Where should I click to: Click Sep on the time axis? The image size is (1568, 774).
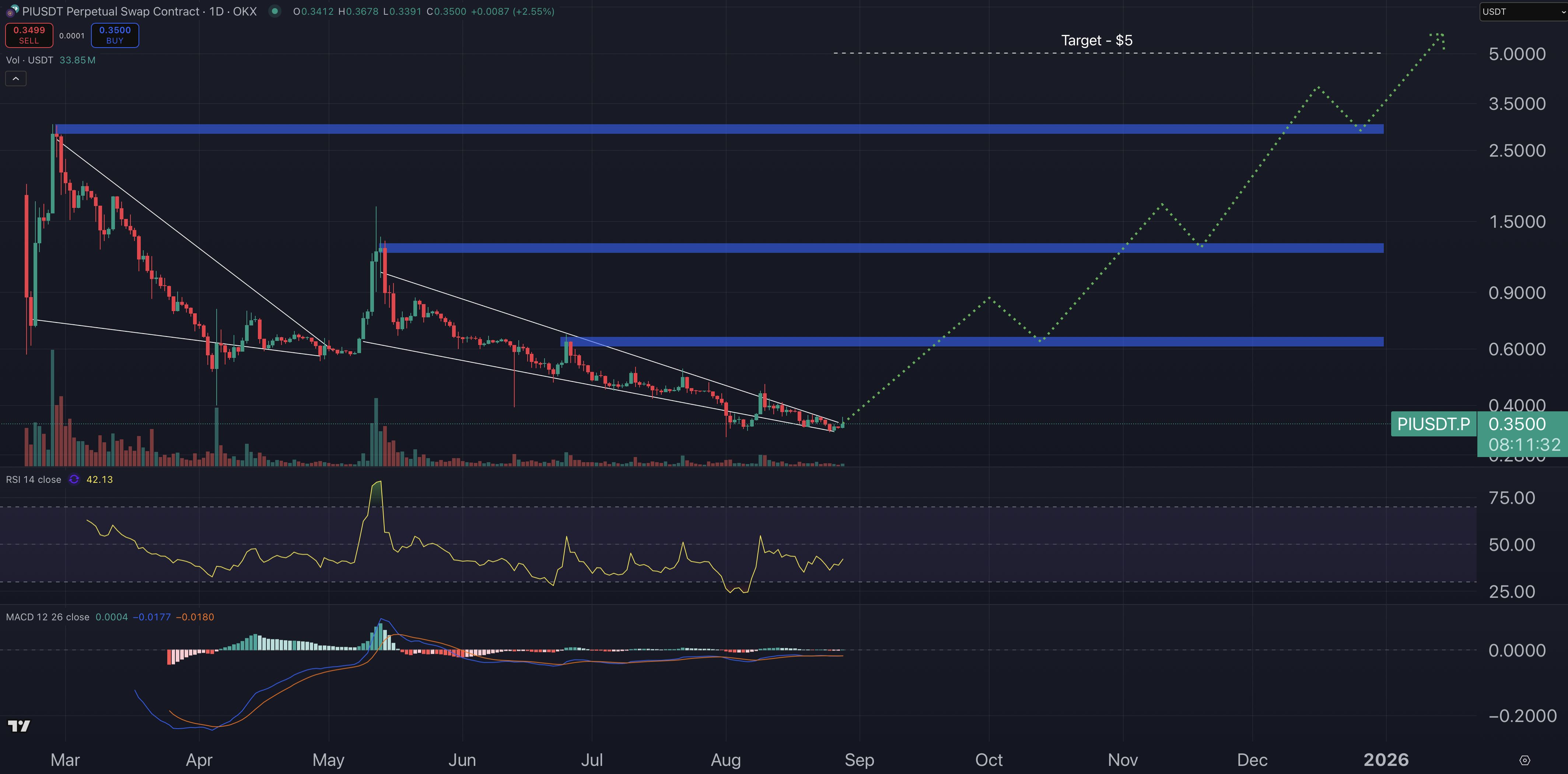[x=860, y=760]
